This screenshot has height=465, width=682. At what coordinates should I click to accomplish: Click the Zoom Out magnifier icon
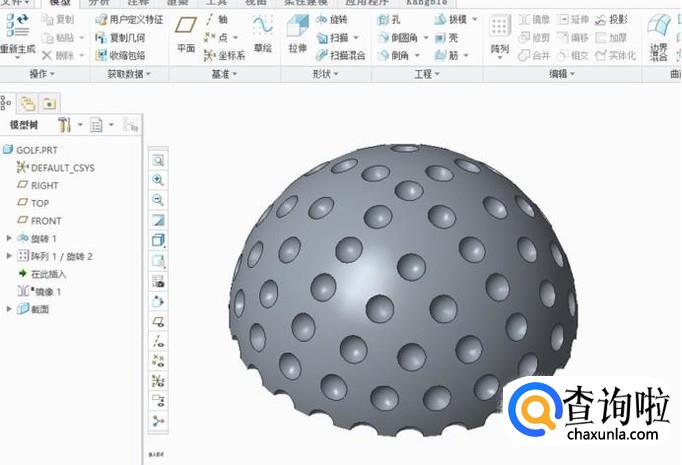[158, 200]
